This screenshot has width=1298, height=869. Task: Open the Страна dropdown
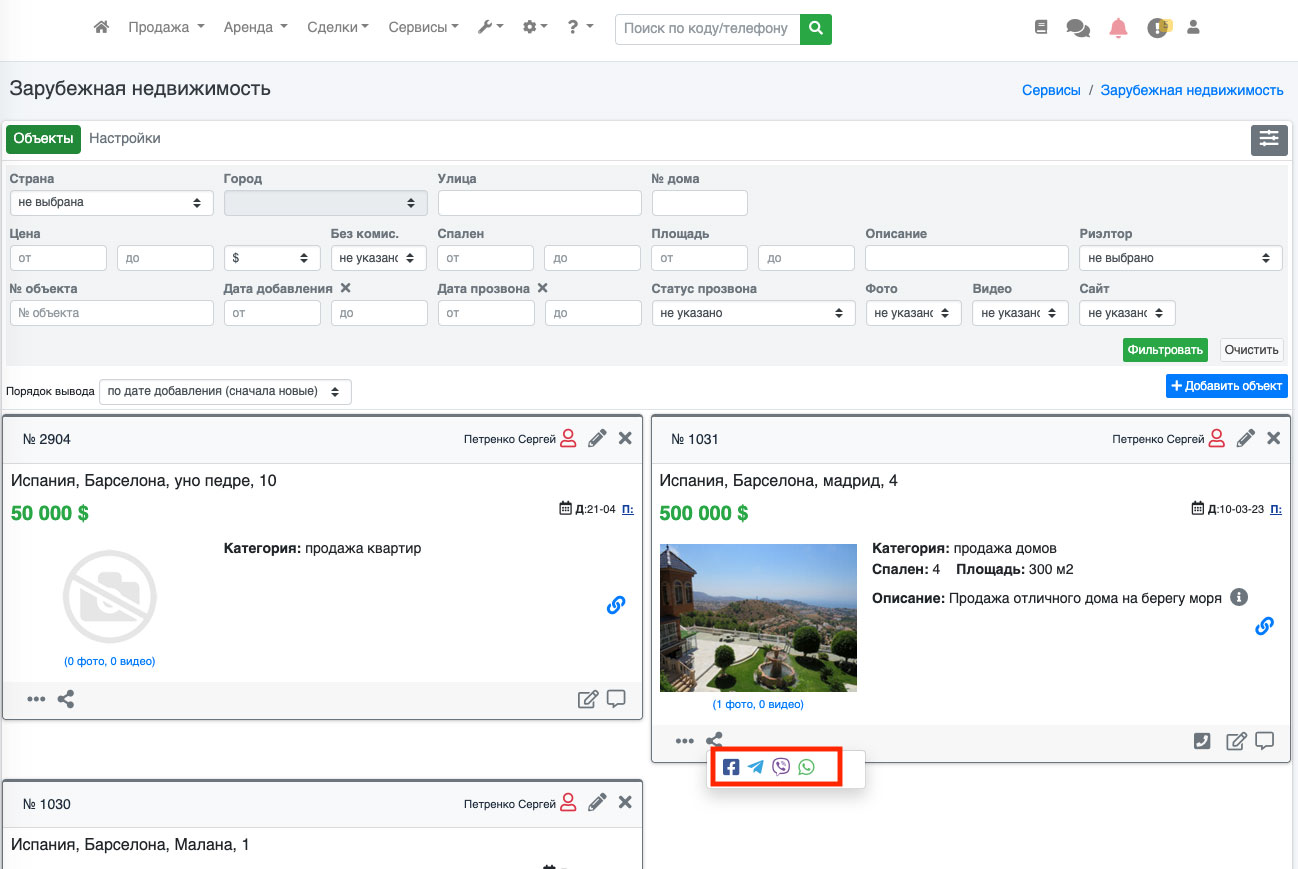pos(111,203)
